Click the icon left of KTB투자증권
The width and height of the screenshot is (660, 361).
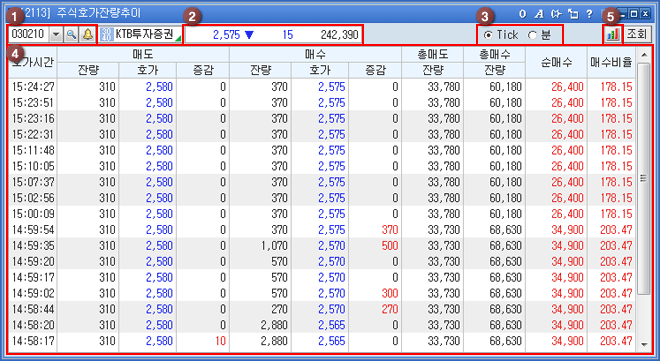click(106, 35)
